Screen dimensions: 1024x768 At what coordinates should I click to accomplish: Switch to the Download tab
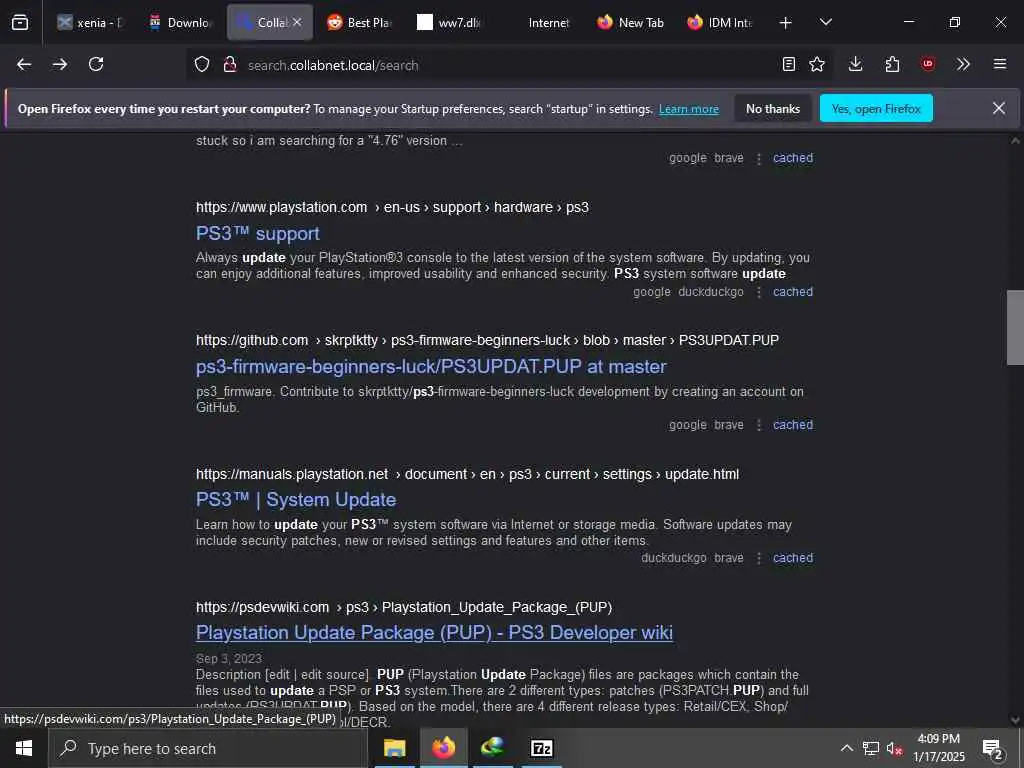point(180,22)
